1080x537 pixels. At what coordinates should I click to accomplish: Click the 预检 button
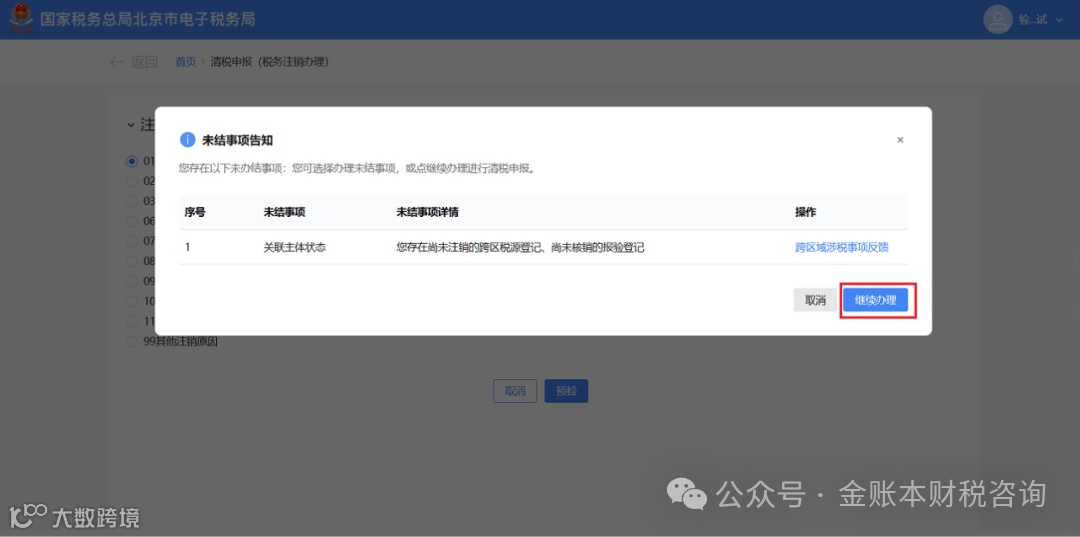pos(566,391)
